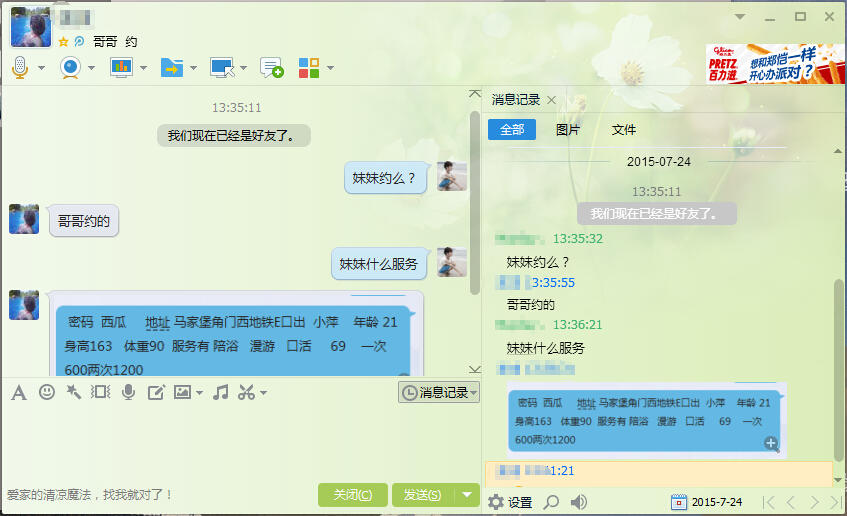Insert a picture with image icon
The image size is (847, 516).
[x=183, y=392]
